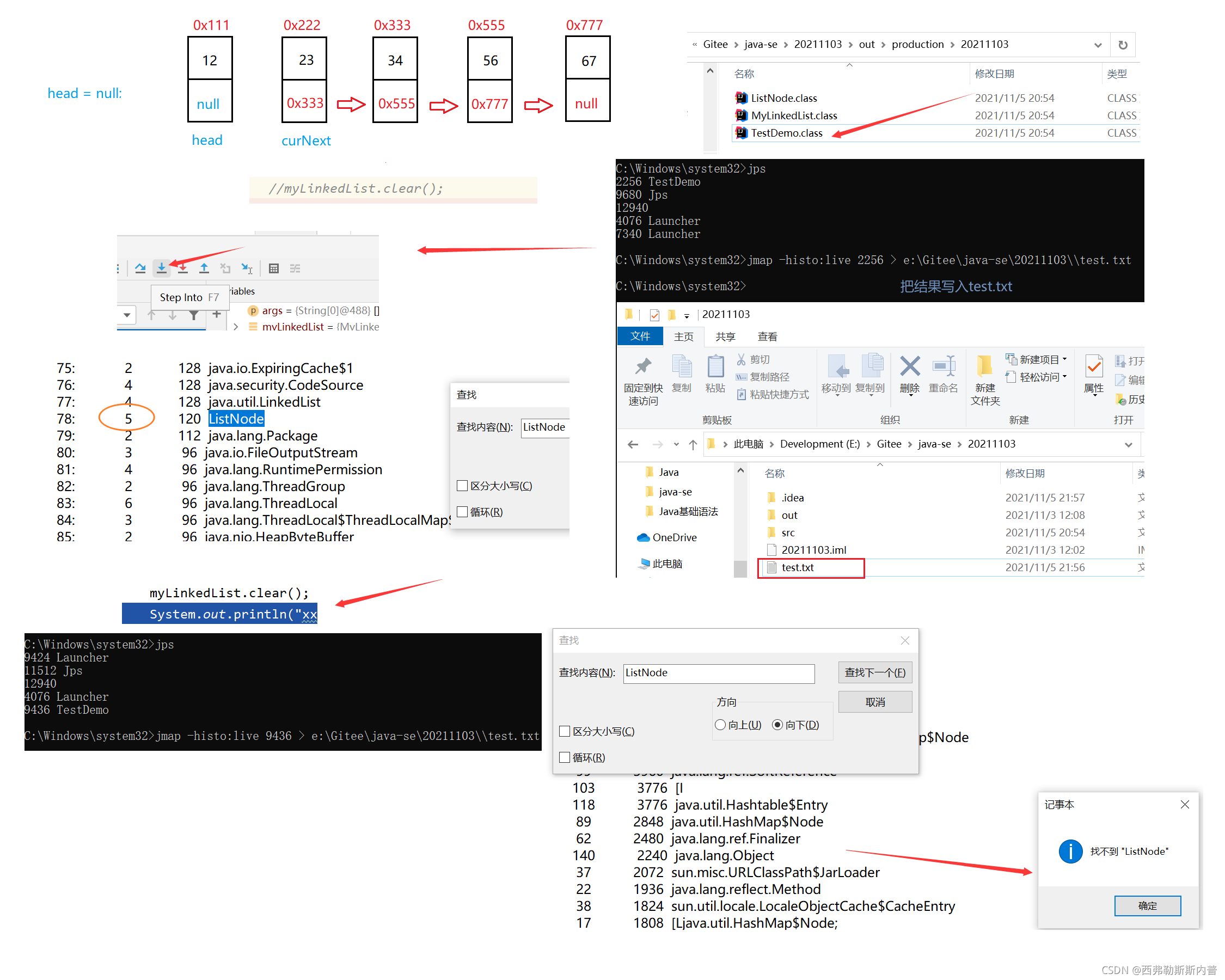Select the ListNode.class file
Image resolution: width=1225 pixels, height=980 pixels.
click(784, 99)
